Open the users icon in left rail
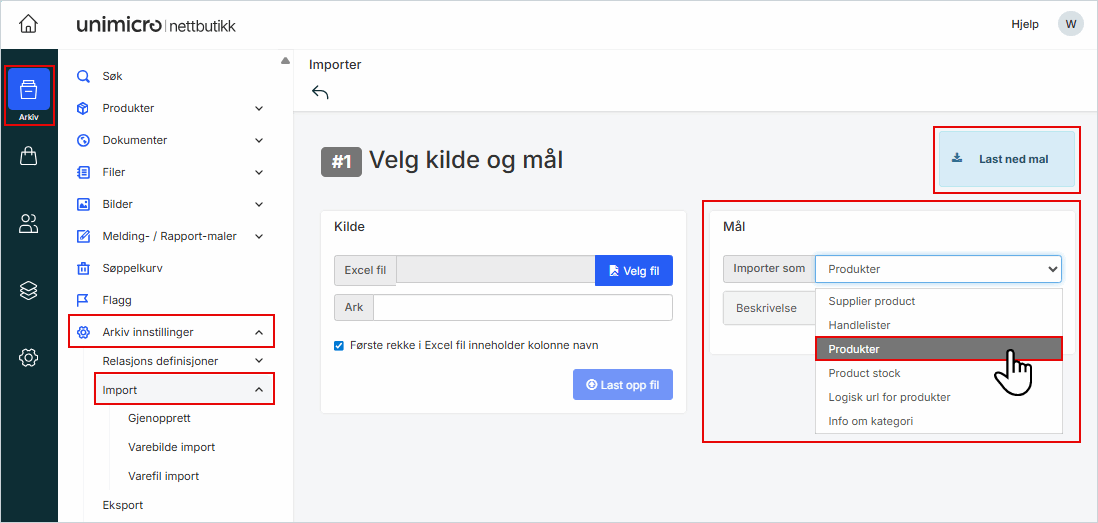 tap(28, 224)
